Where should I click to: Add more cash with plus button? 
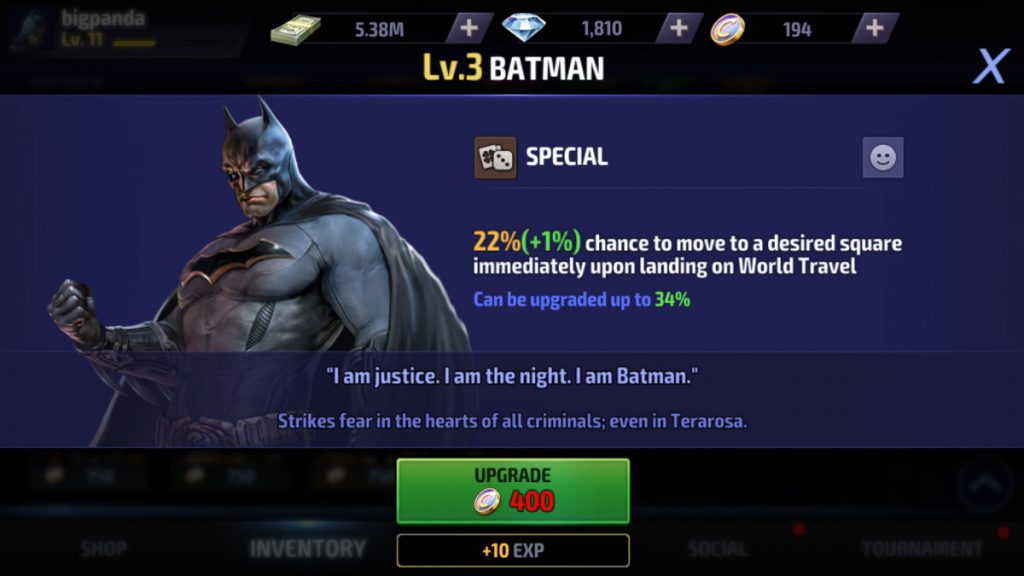click(x=469, y=28)
